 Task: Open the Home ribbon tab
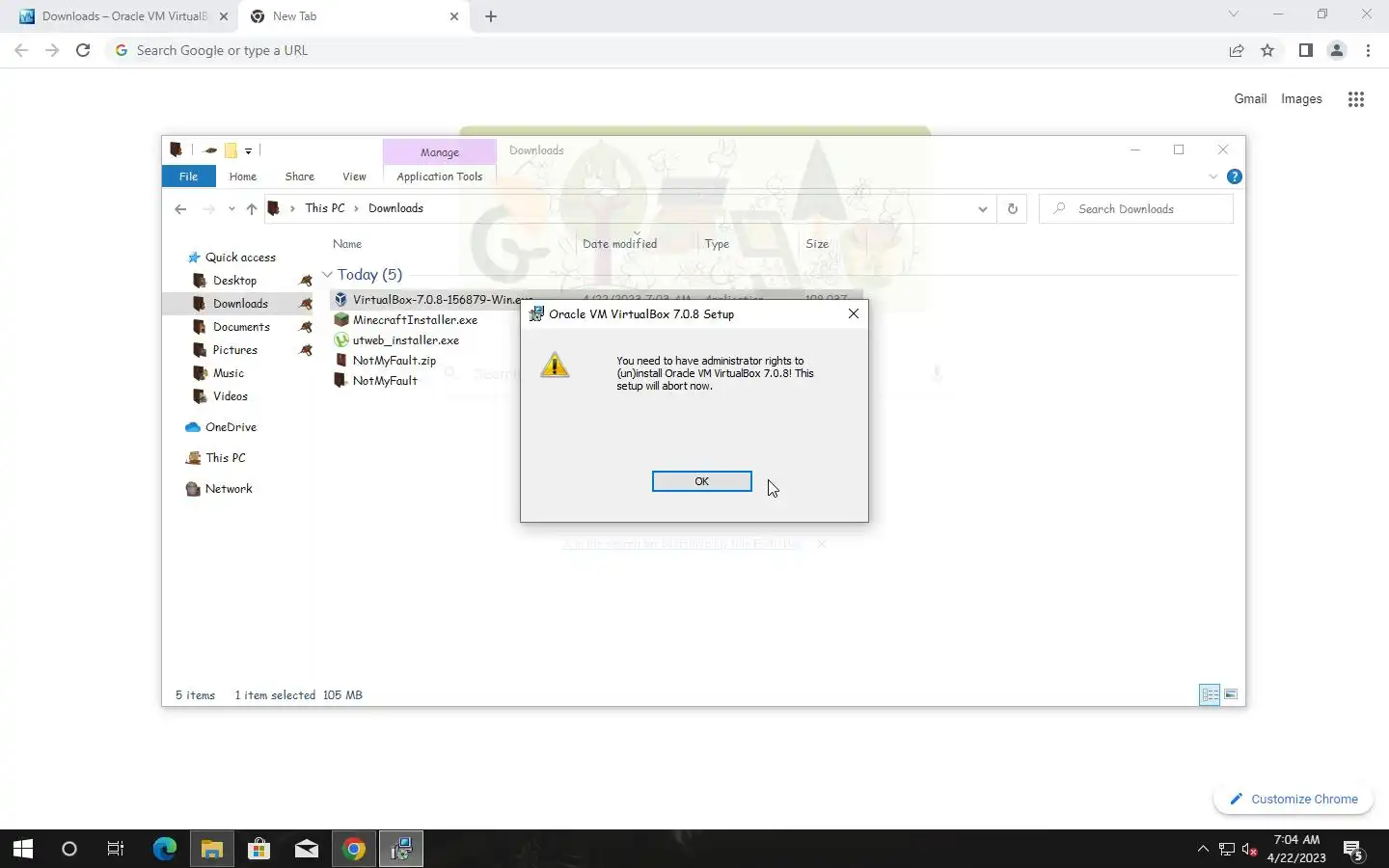[x=243, y=176]
